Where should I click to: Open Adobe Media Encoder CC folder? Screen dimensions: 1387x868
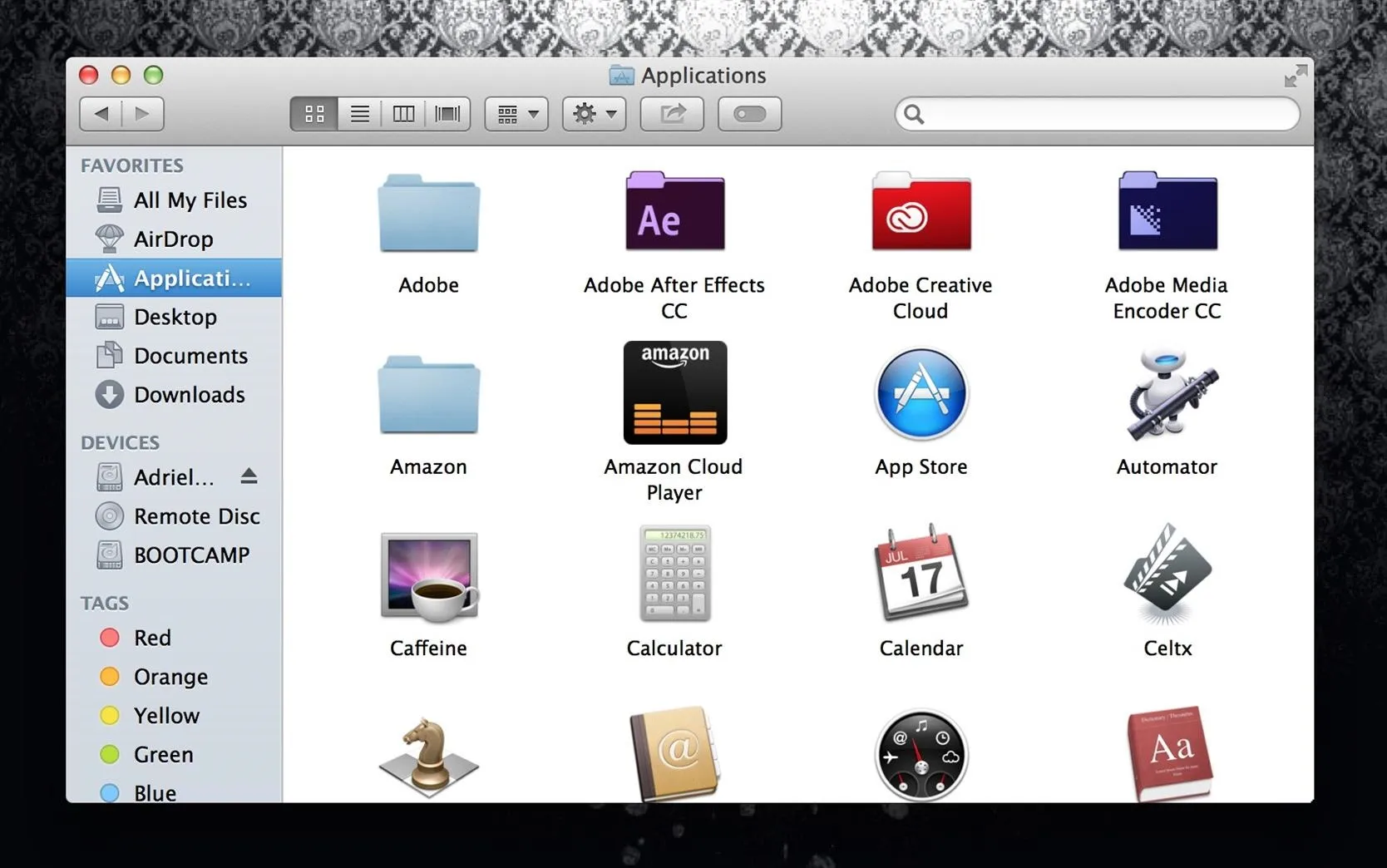click(1167, 211)
